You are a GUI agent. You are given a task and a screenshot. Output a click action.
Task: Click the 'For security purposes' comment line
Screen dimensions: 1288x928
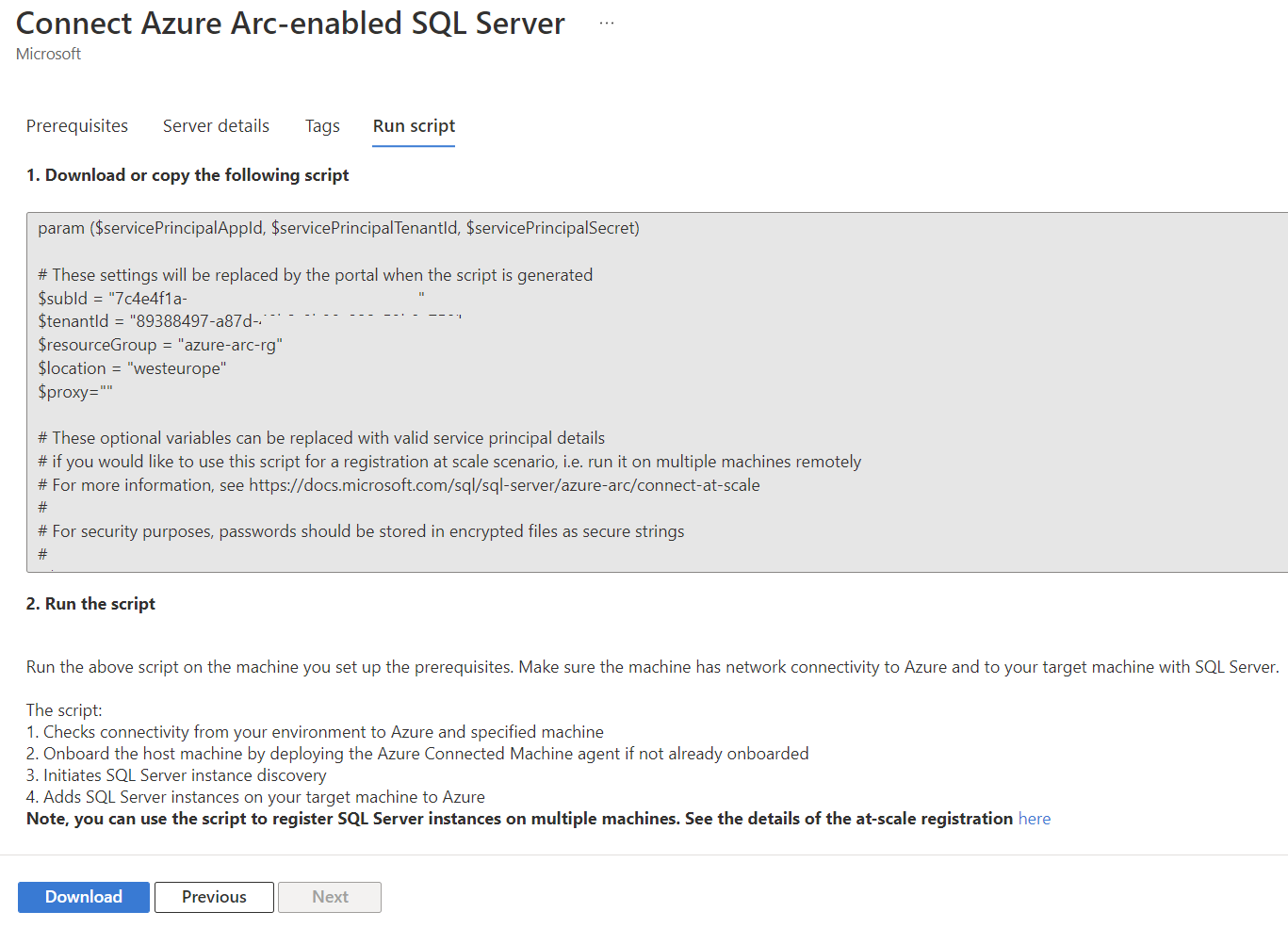[x=361, y=531]
